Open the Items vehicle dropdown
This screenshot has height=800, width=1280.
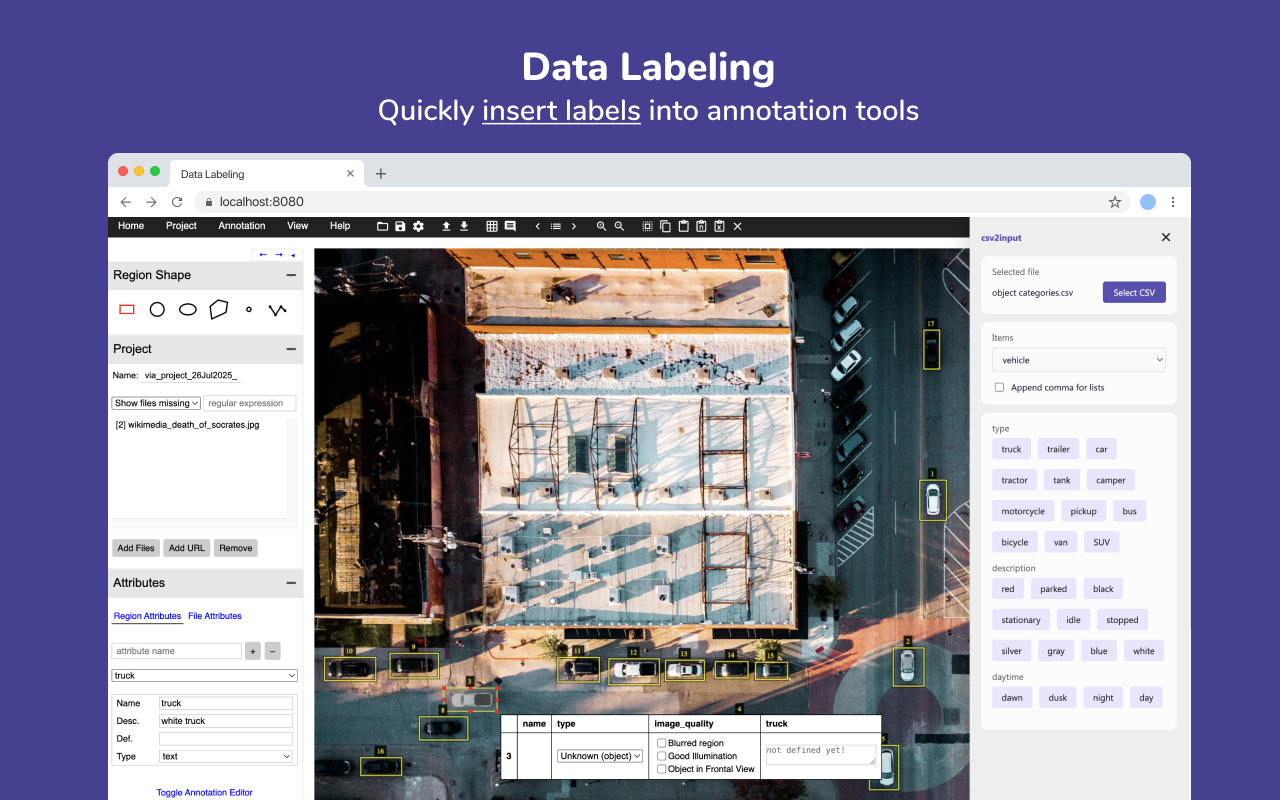point(1078,359)
